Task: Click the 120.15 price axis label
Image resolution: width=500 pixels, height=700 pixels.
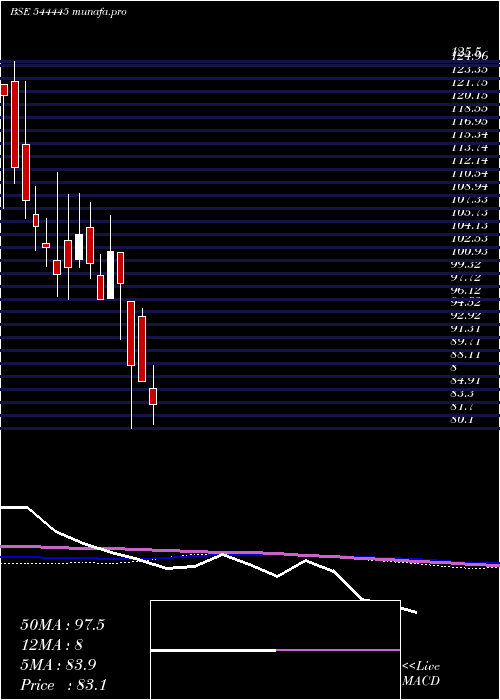Action: point(470,96)
